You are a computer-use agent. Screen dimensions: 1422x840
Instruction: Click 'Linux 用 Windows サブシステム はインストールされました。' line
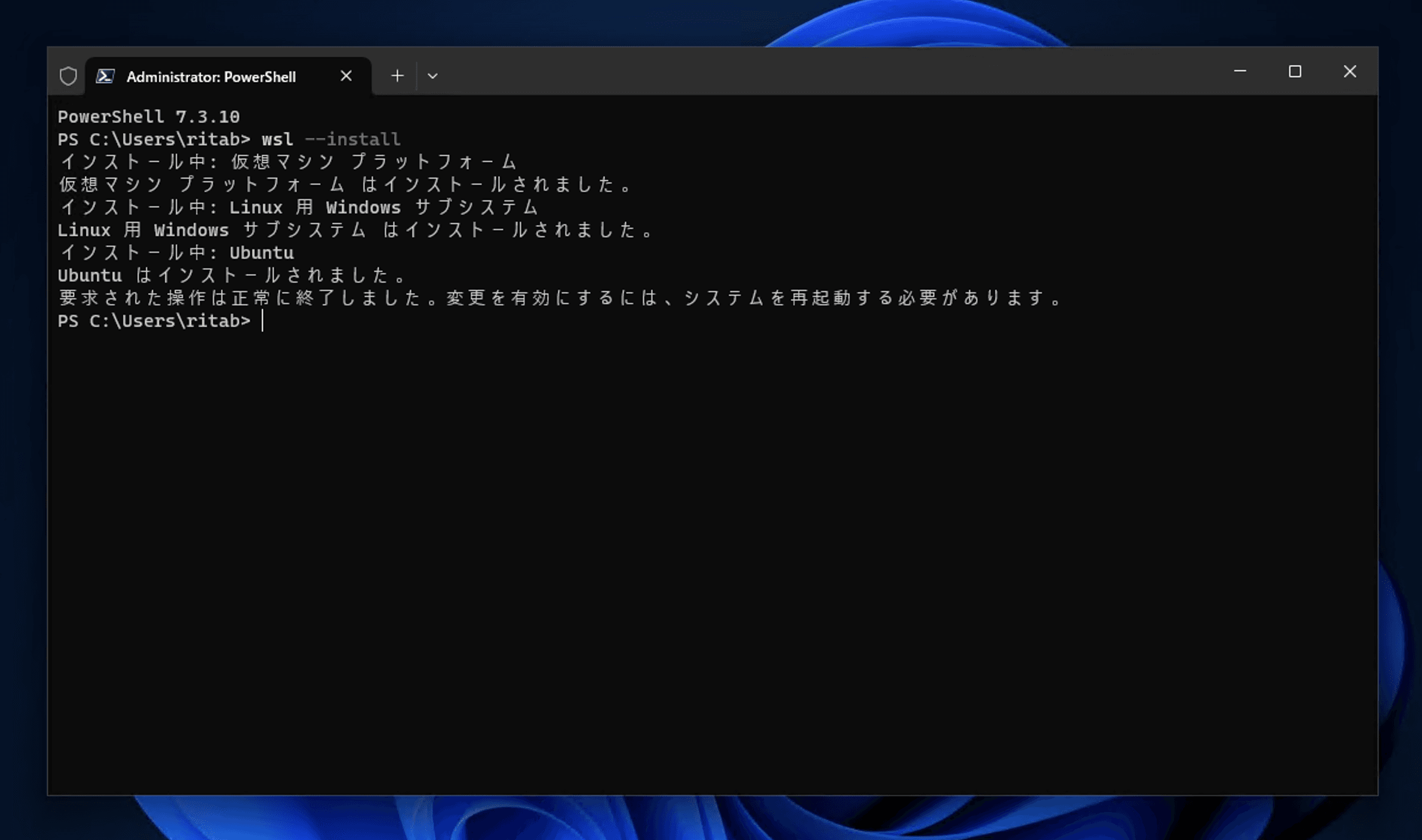coord(357,230)
